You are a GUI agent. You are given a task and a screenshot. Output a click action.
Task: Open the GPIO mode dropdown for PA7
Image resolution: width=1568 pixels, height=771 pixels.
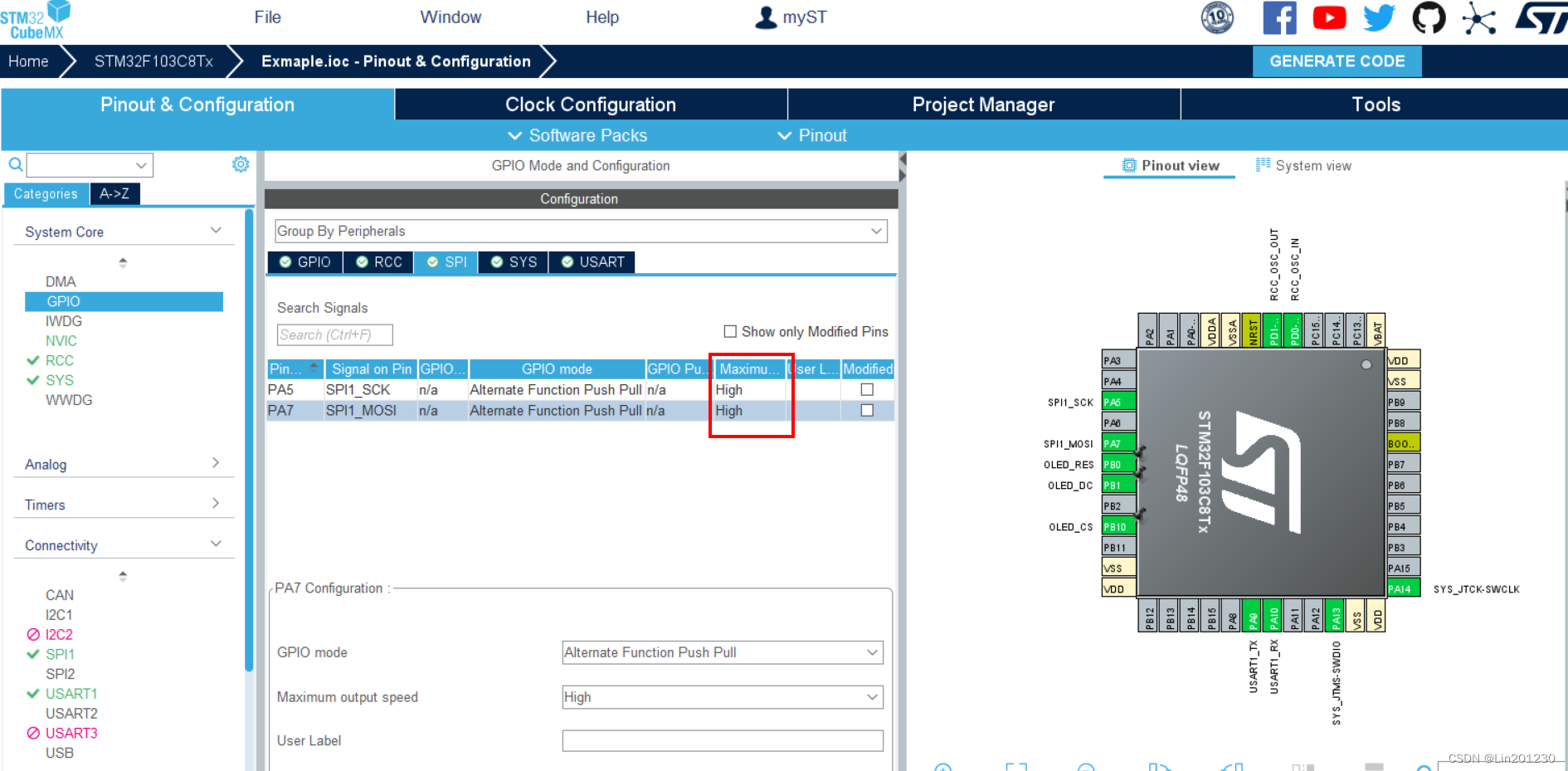[x=723, y=652]
